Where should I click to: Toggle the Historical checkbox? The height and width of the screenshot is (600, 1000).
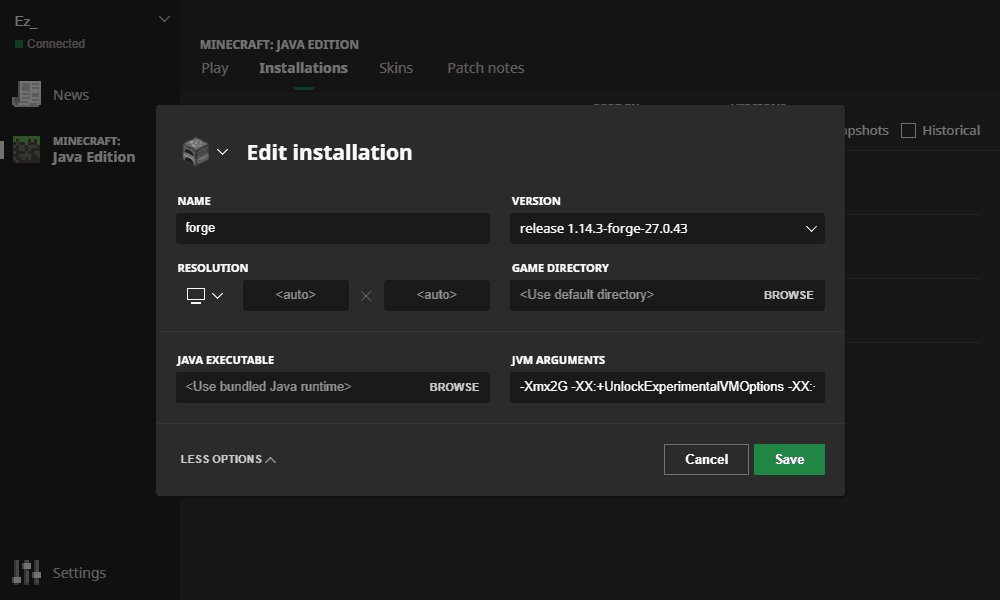tap(908, 131)
